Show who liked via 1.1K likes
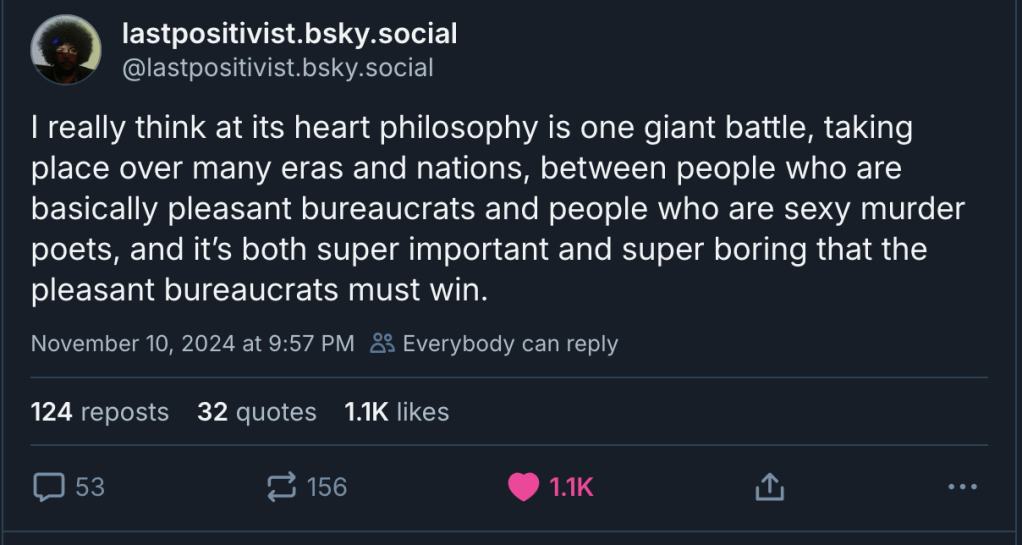Viewport: 1022px width, 545px height. click(397, 412)
